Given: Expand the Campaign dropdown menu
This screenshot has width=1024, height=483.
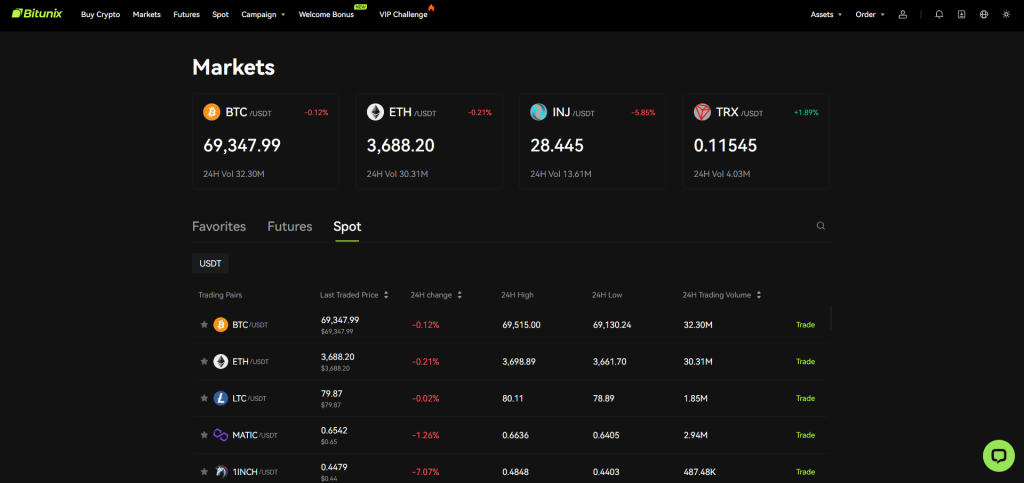Looking at the screenshot, I should point(263,14).
